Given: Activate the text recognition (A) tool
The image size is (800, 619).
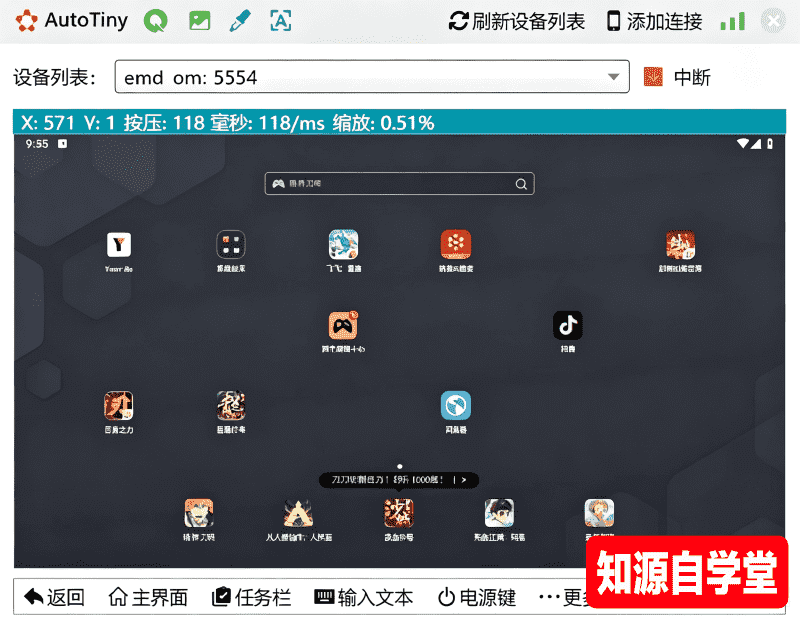Looking at the screenshot, I should coord(281,21).
